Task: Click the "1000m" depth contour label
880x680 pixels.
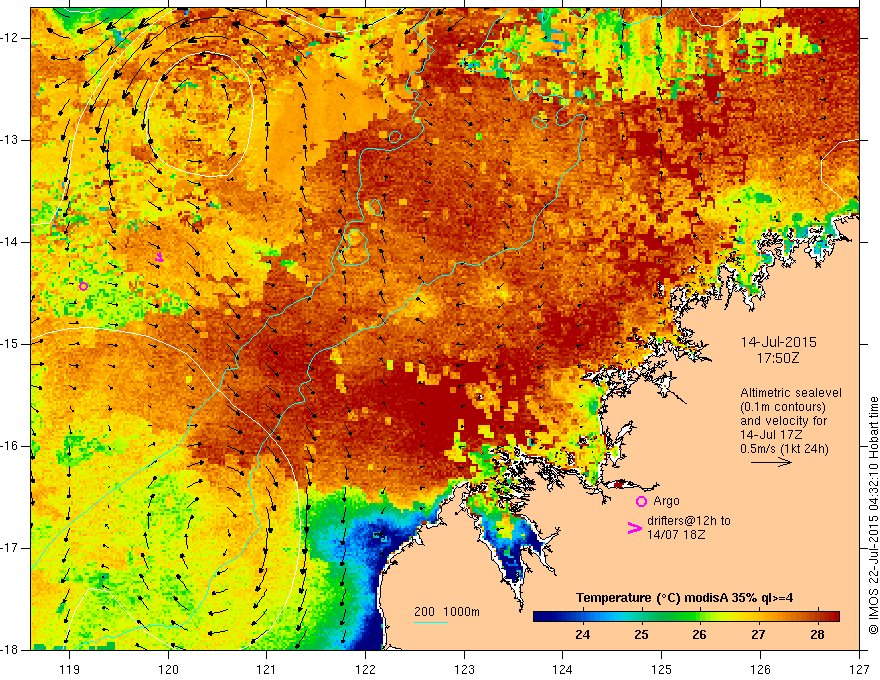Action: pyautogui.click(x=461, y=612)
